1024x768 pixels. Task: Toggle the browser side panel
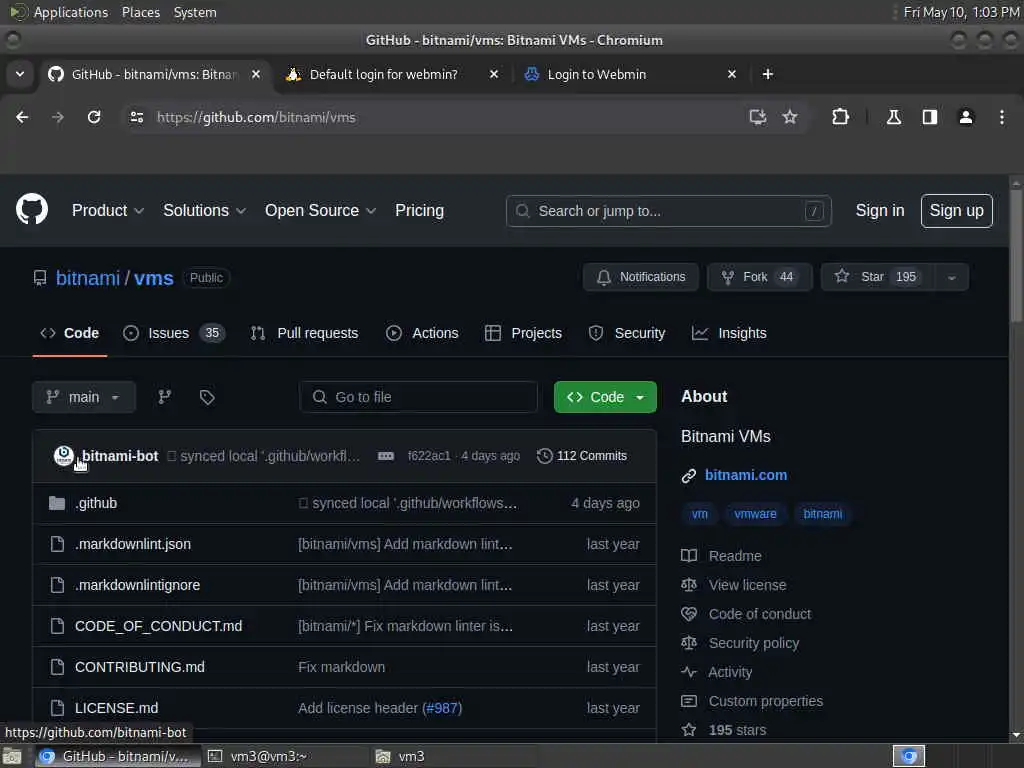pos(929,118)
